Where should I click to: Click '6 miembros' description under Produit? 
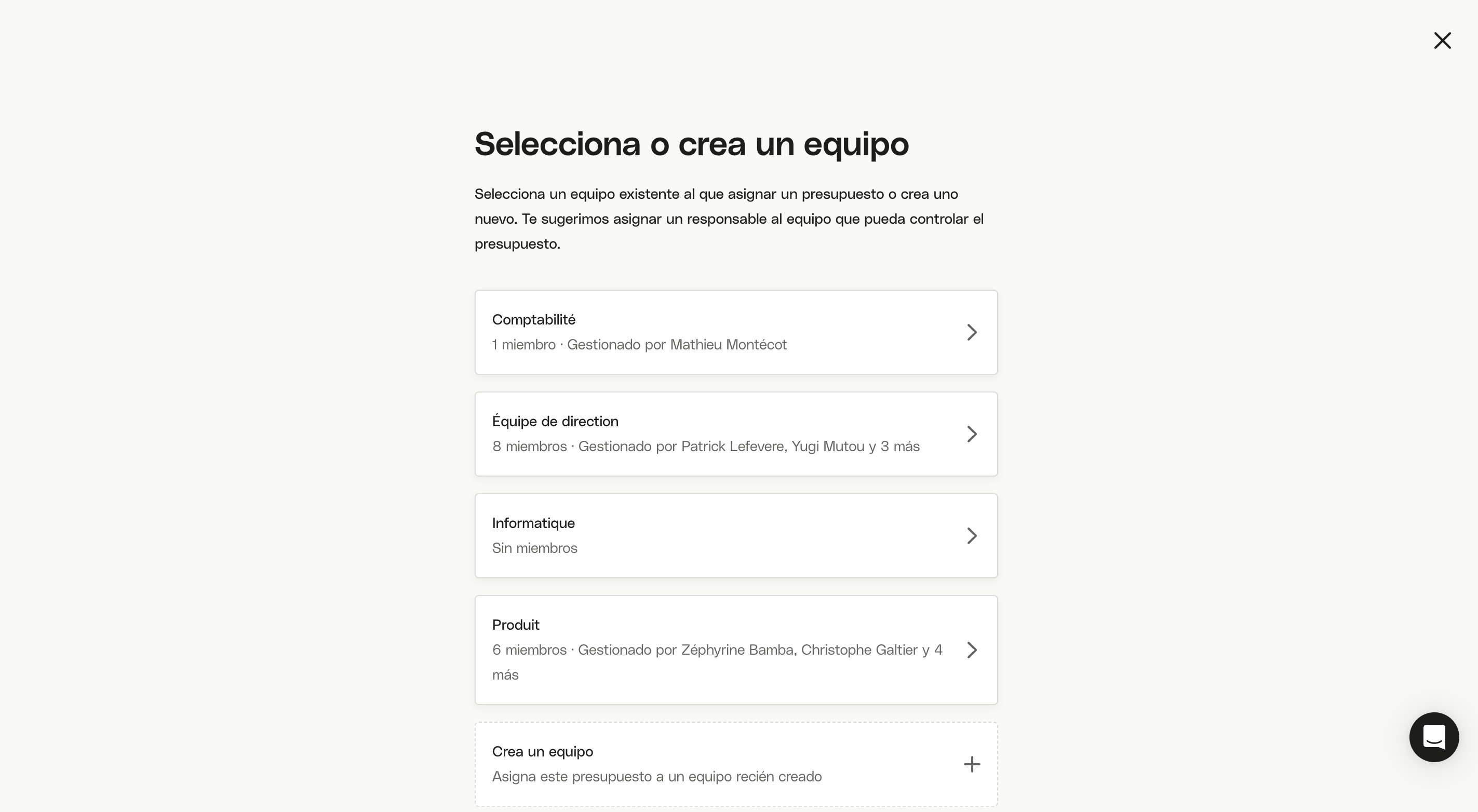click(717, 662)
